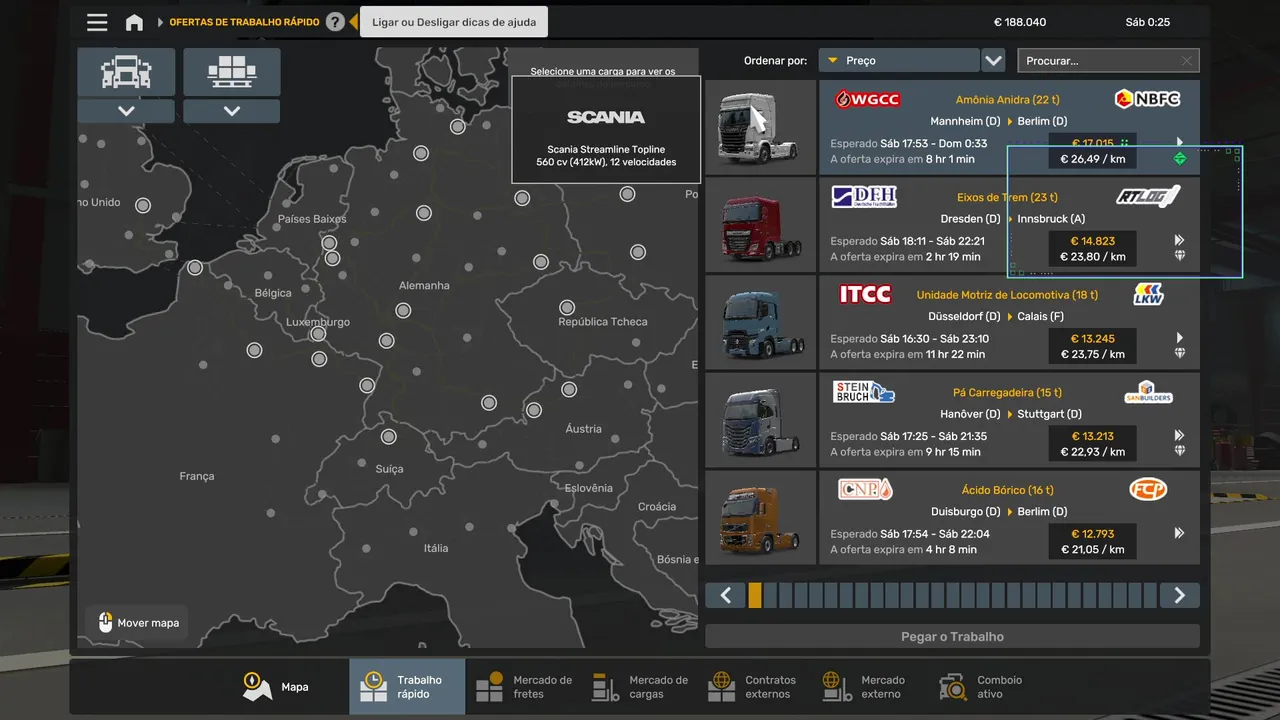Image resolution: width=1280 pixels, height=720 pixels.
Task: Click the Stein Bruch company logo
Action: (x=864, y=391)
